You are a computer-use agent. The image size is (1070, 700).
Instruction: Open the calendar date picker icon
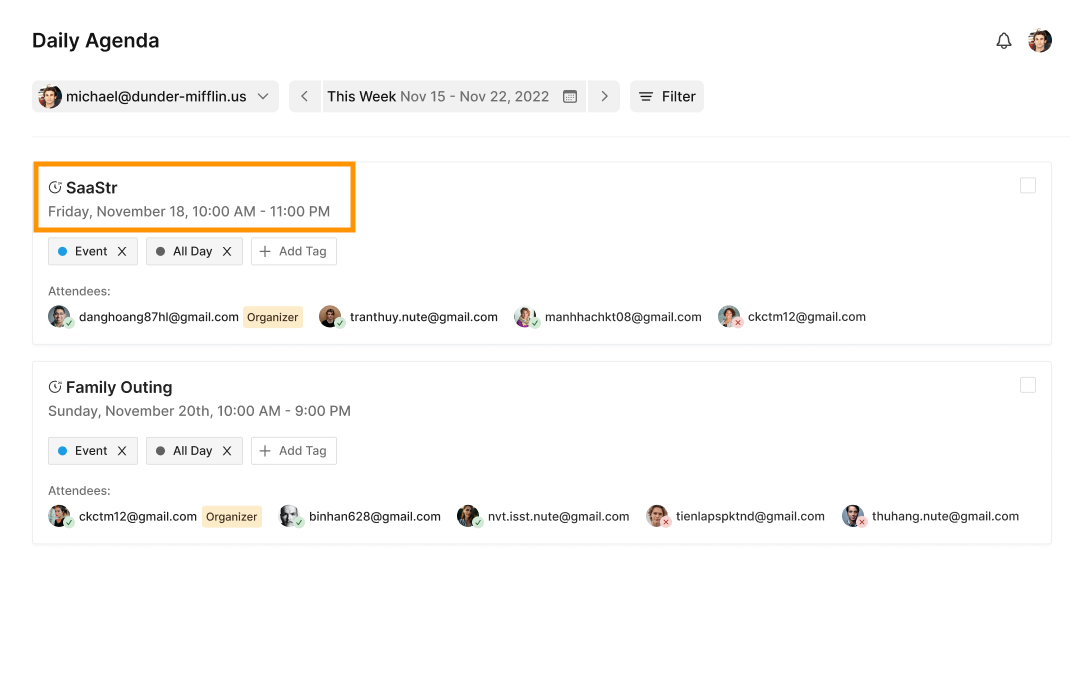pyautogui.click(x=570, y=97)
